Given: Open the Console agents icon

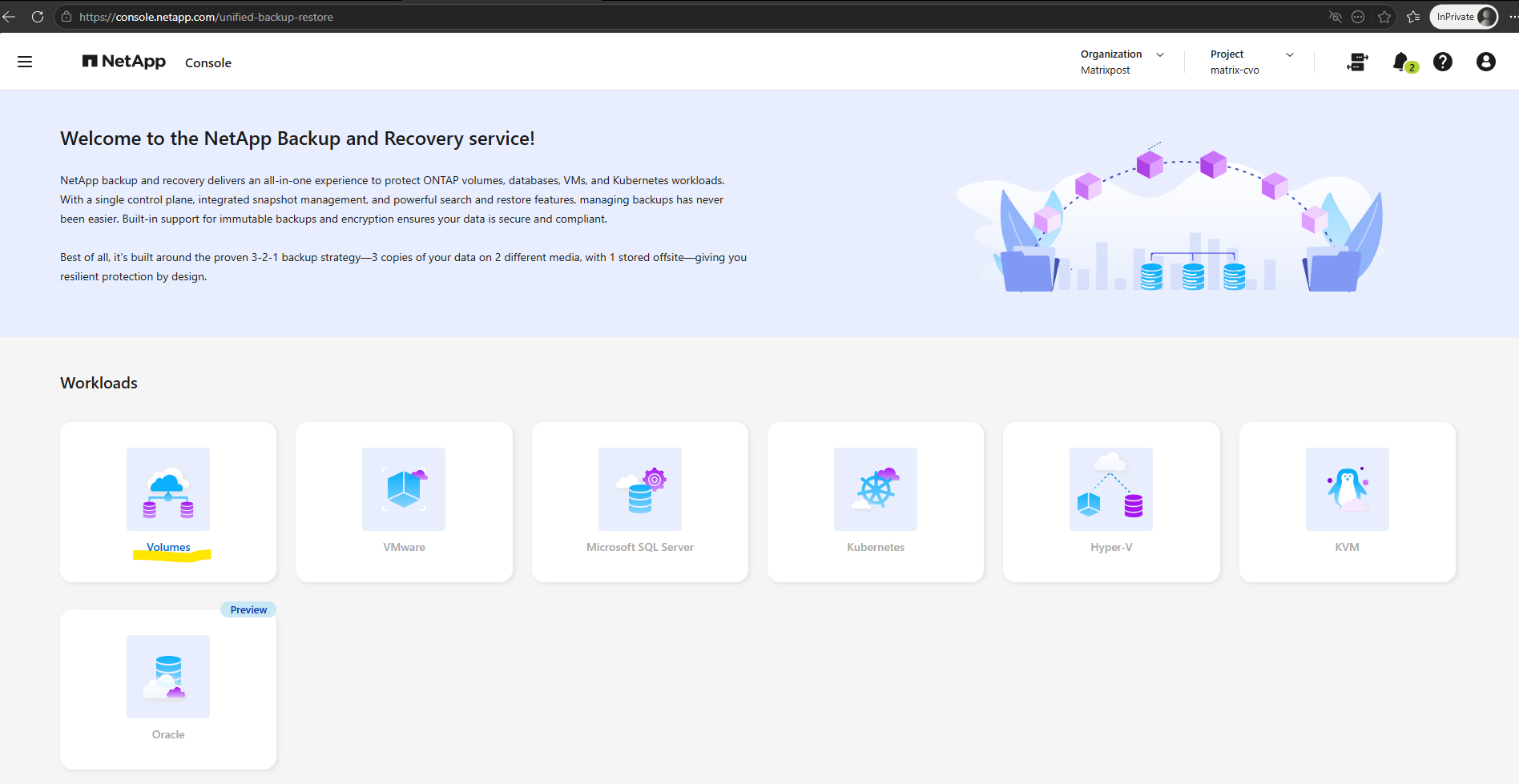Looking at the screenshot, I should (1357, 62).
